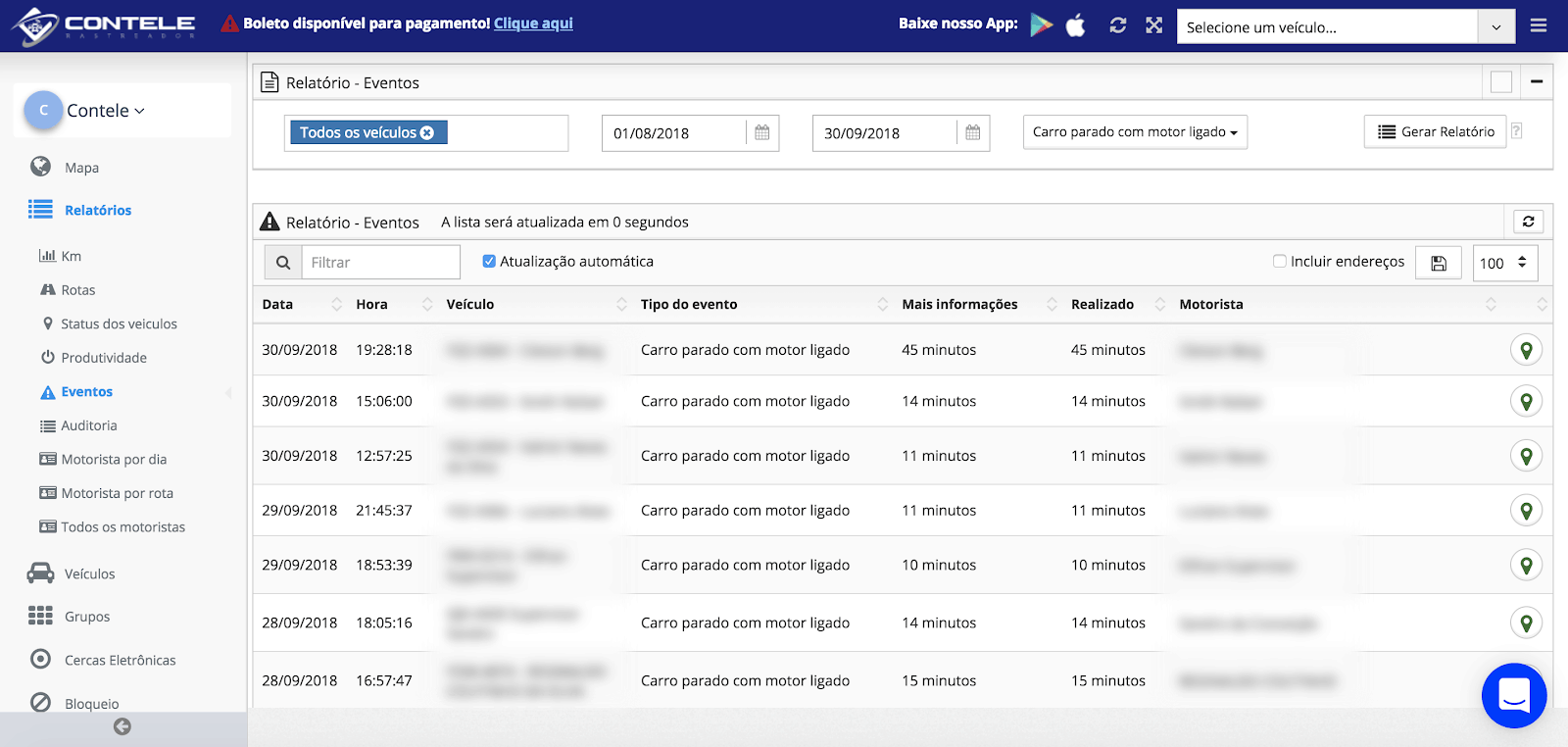Show map location for 19:28:18 event
The height and width of the screenshot is (747, 1568).
click(1526, 350)
